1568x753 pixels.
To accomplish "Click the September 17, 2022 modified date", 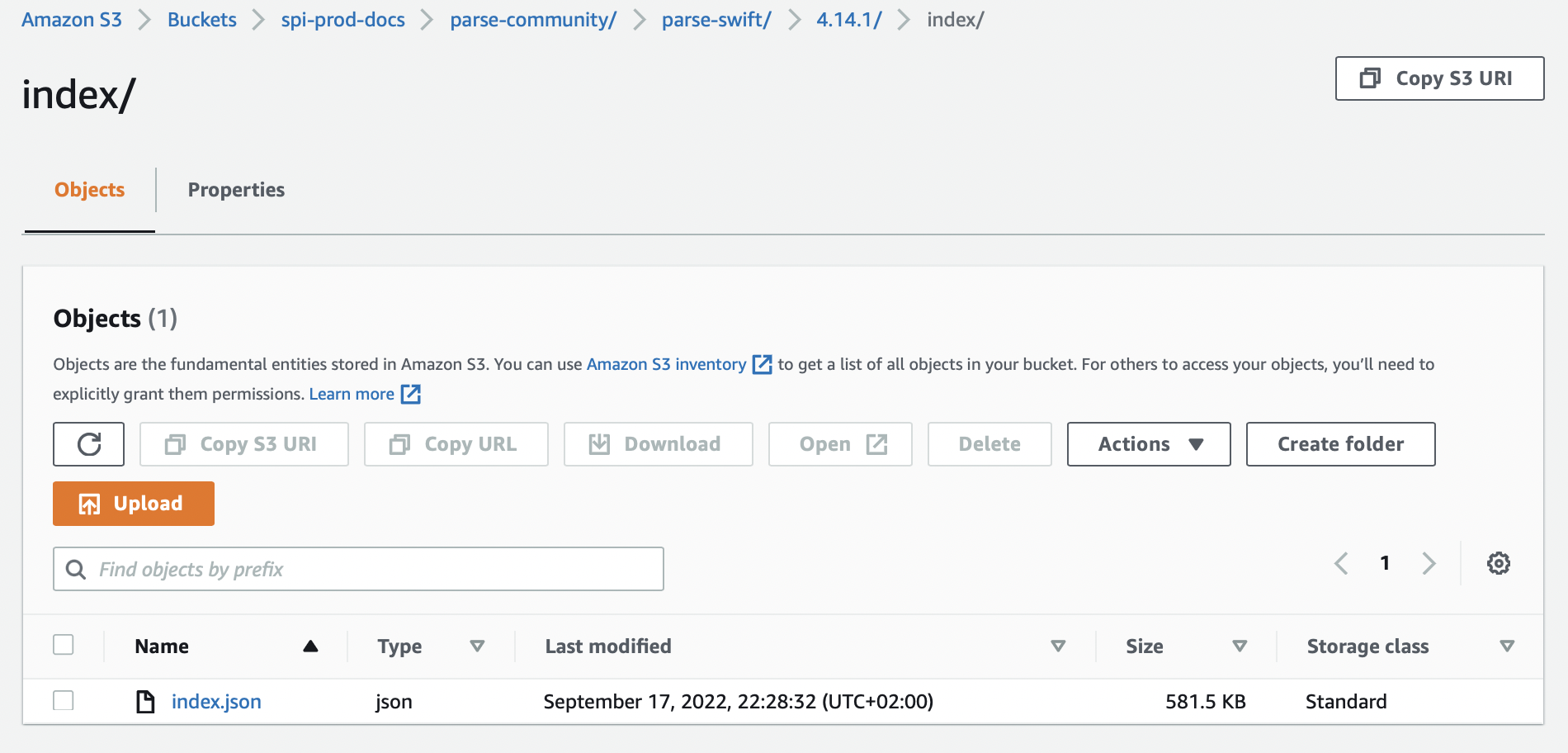I will pyautogui.click(x=739, y=702).
